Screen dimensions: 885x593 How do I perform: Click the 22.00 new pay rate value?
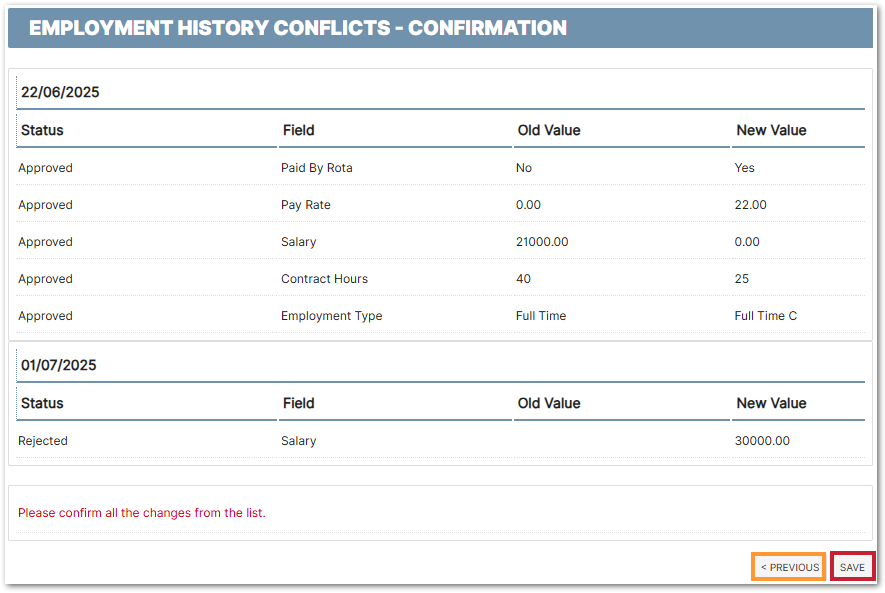coord(751,205)
